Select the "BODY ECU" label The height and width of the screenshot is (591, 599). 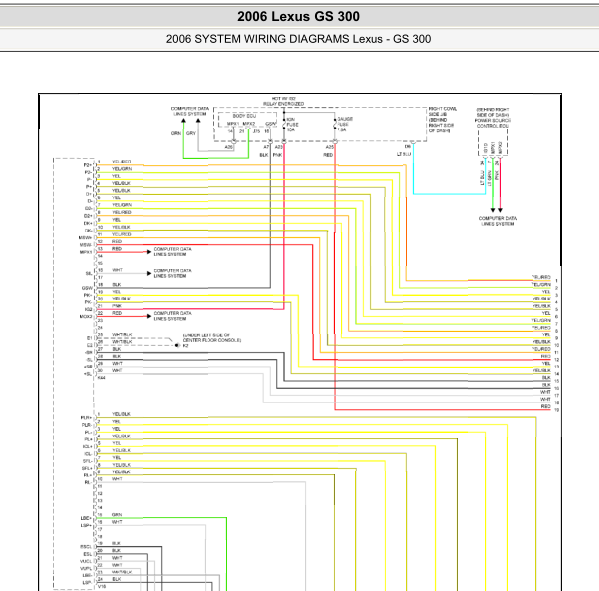[244, 116]
